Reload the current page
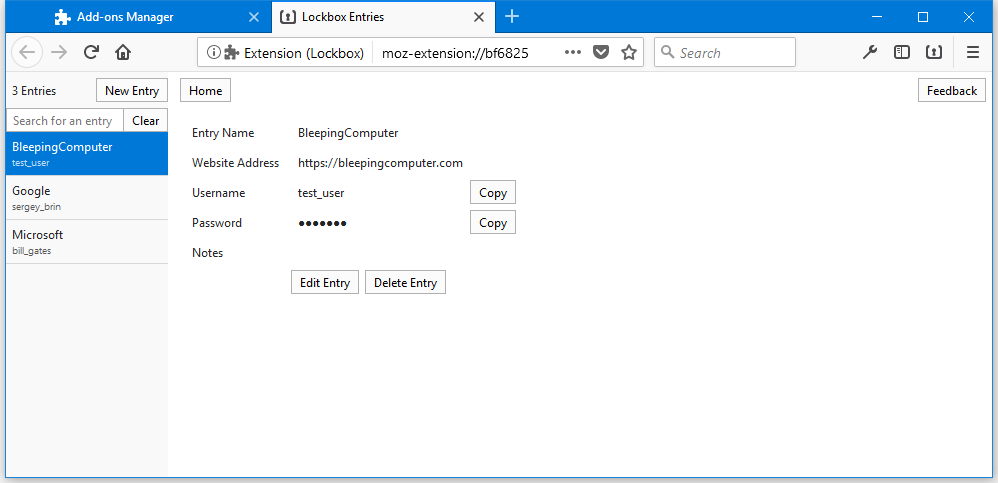998x483 pixels. click(x=91, y=53)
